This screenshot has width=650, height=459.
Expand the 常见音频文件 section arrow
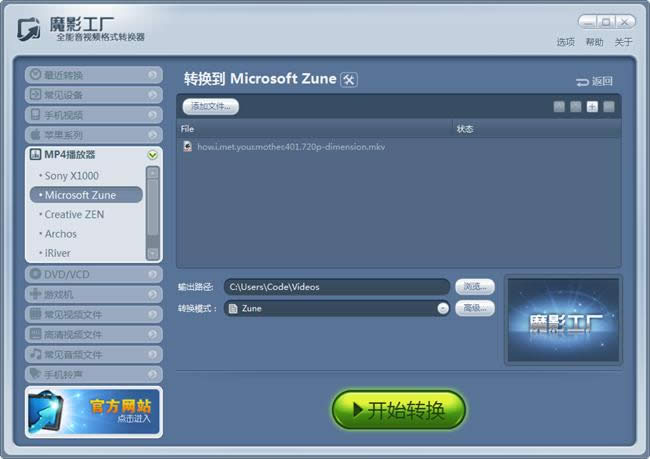point(153,354)
